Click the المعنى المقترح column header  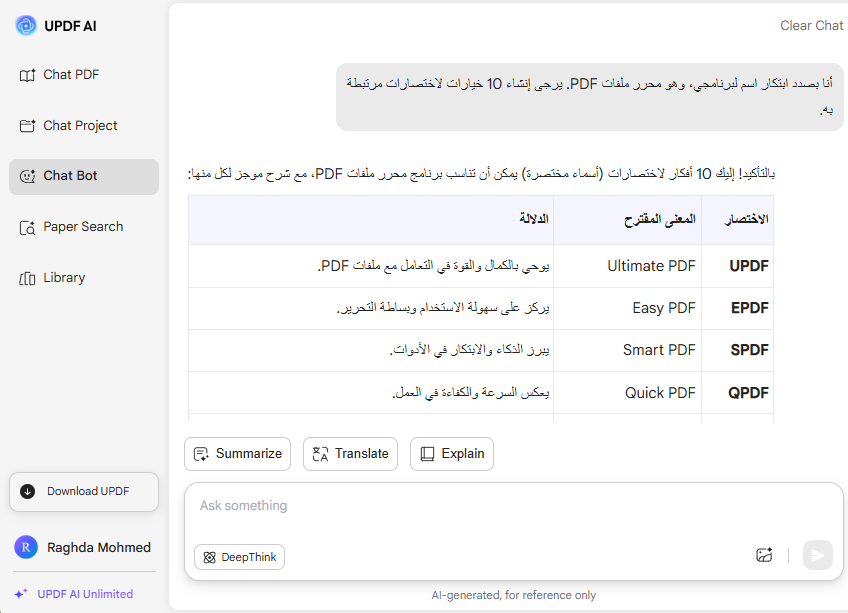[x=627, y=220]
